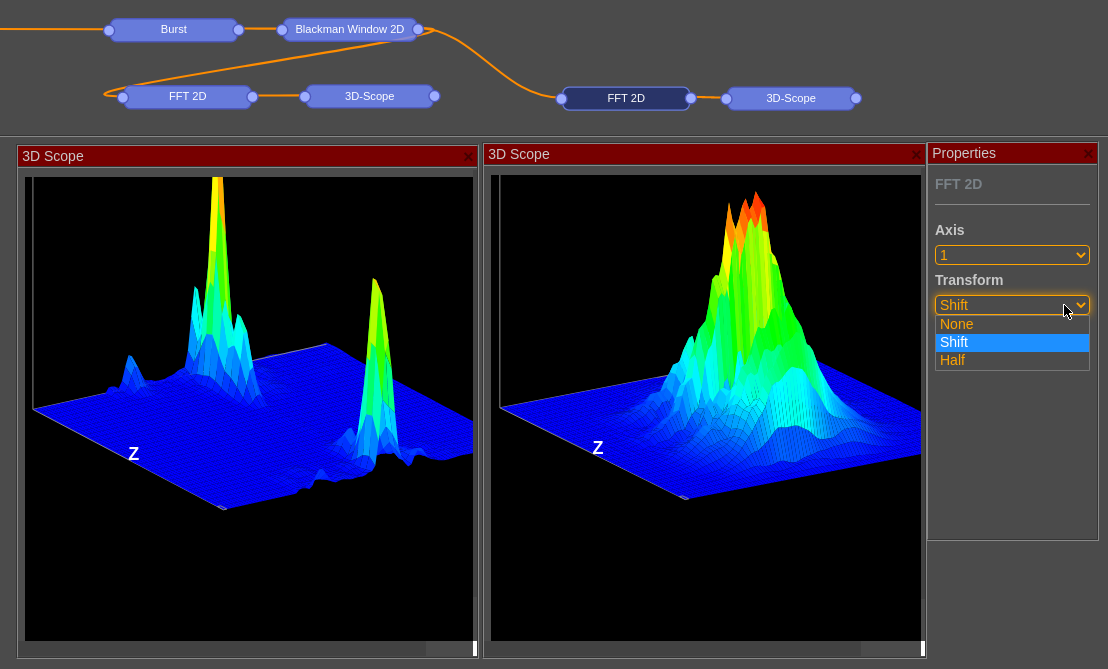Click the output port of the rightmost 3D-Scope node
The width and height of the screenshot is (1108, 669).
856,98
